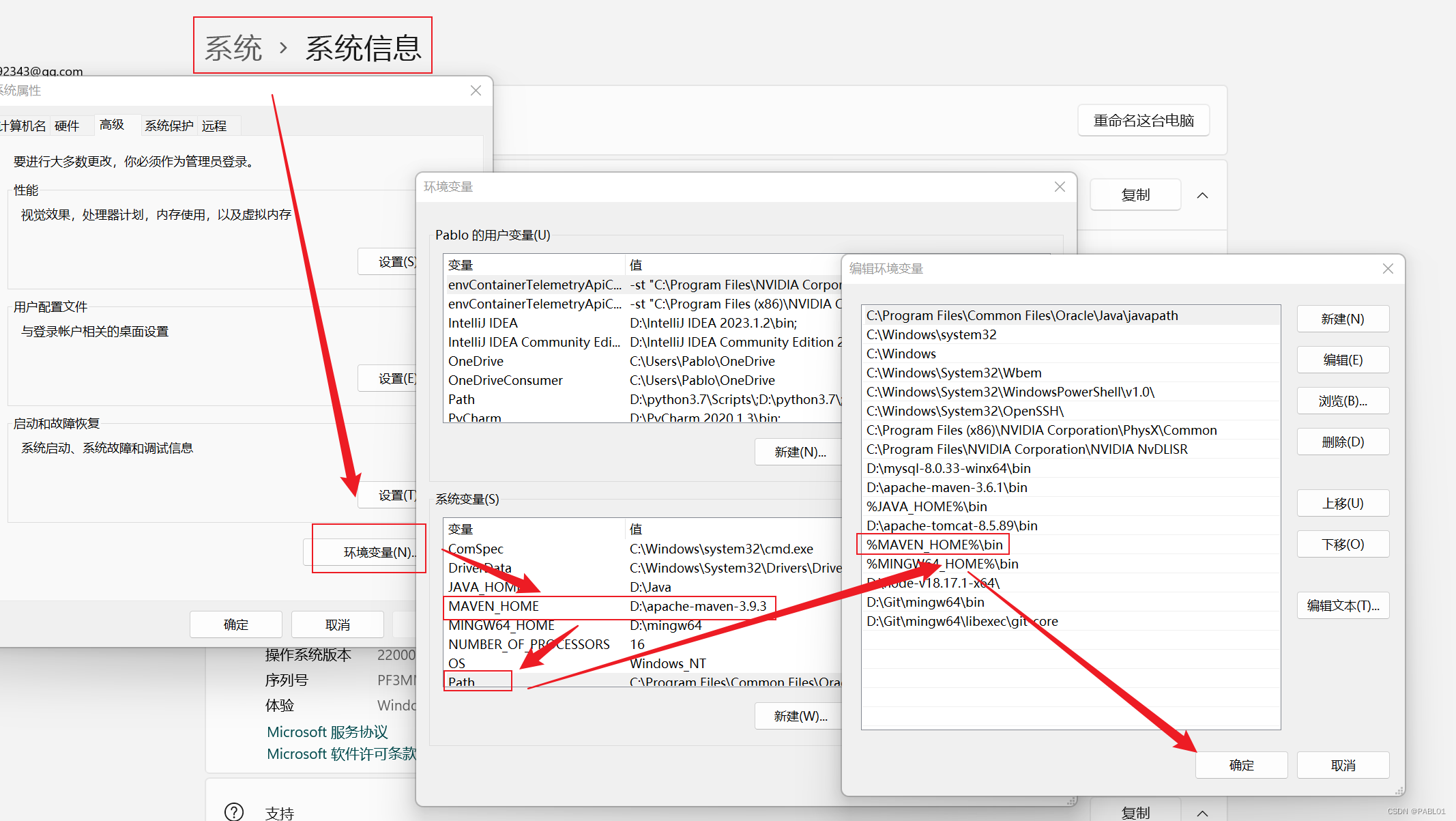The width and height of the screenshot is (1456, 821).
Task: Select C:\Windows\System32\Wbem entry
Action: pyautogui.click(x=1071, y=373)
